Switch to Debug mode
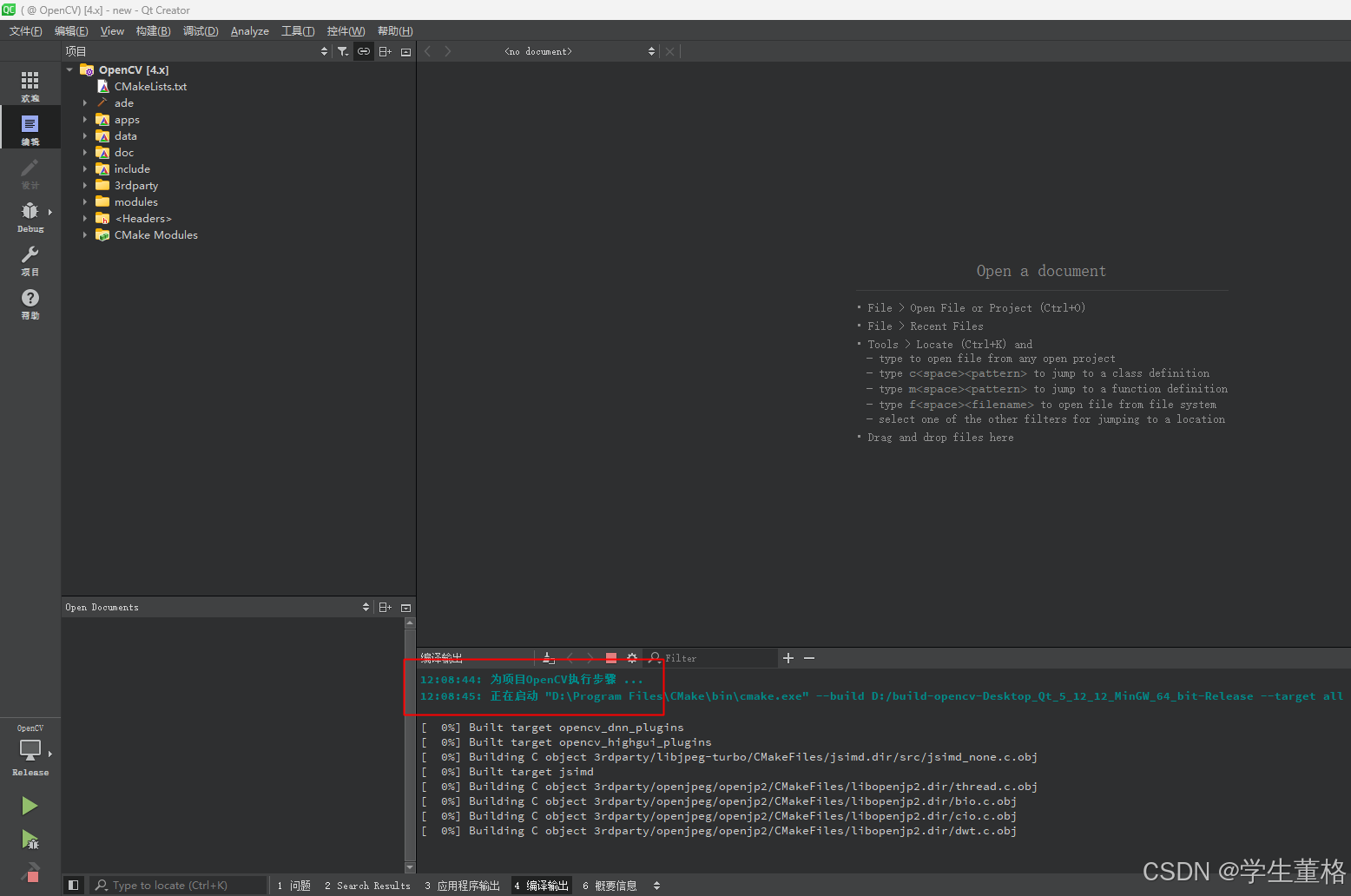The image size is (1351, 896). [30, 215]
